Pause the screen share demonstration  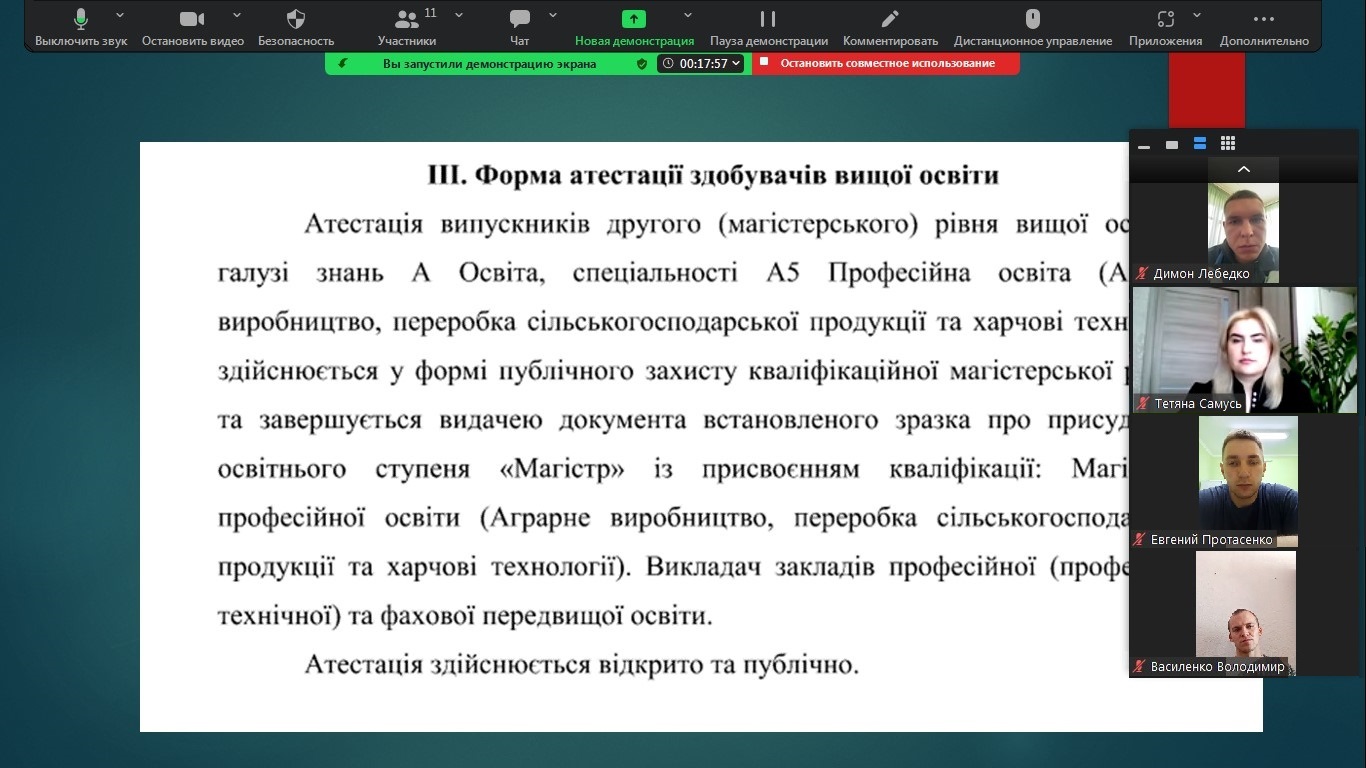768,20
